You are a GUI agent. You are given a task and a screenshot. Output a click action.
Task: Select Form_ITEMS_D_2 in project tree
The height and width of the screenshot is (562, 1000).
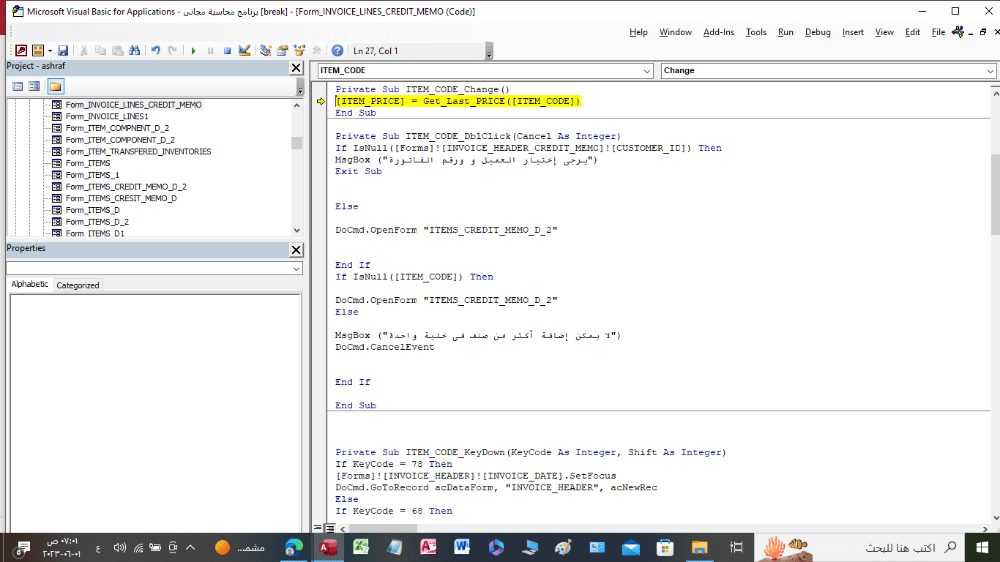click(x=97, y=222)
